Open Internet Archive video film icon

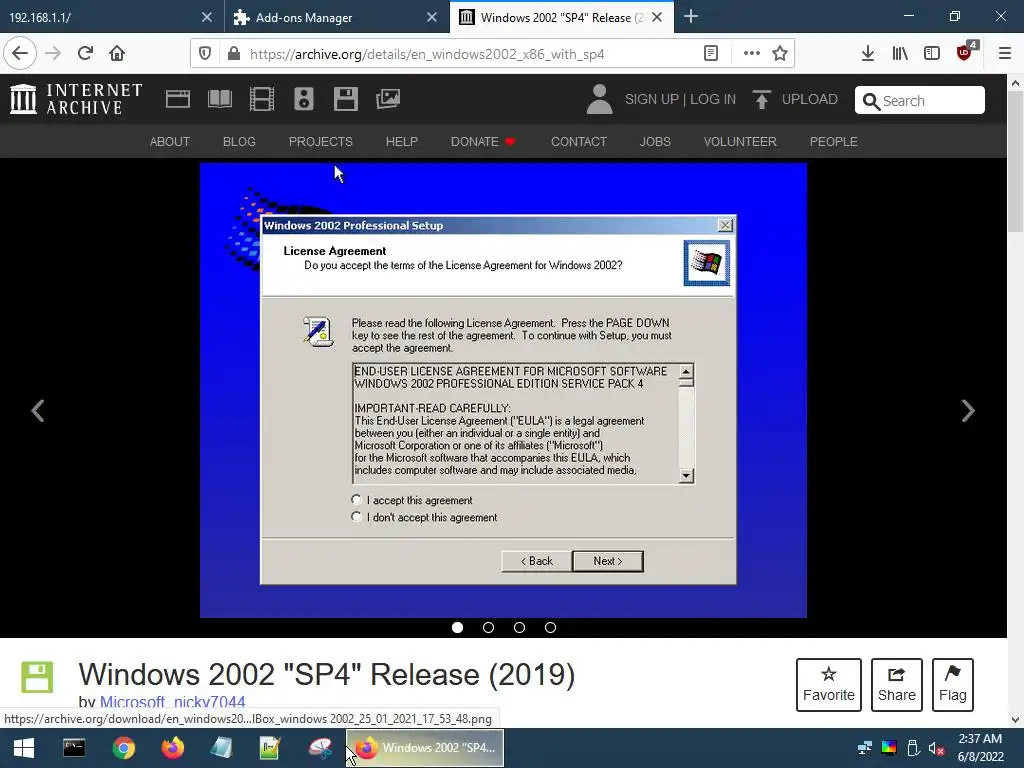coord(262,99)
